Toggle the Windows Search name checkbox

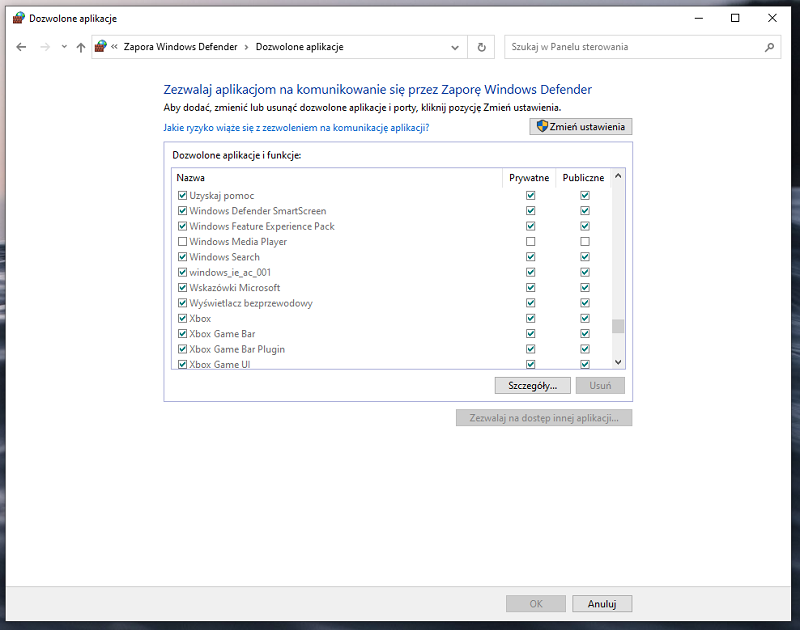point(182,257)
